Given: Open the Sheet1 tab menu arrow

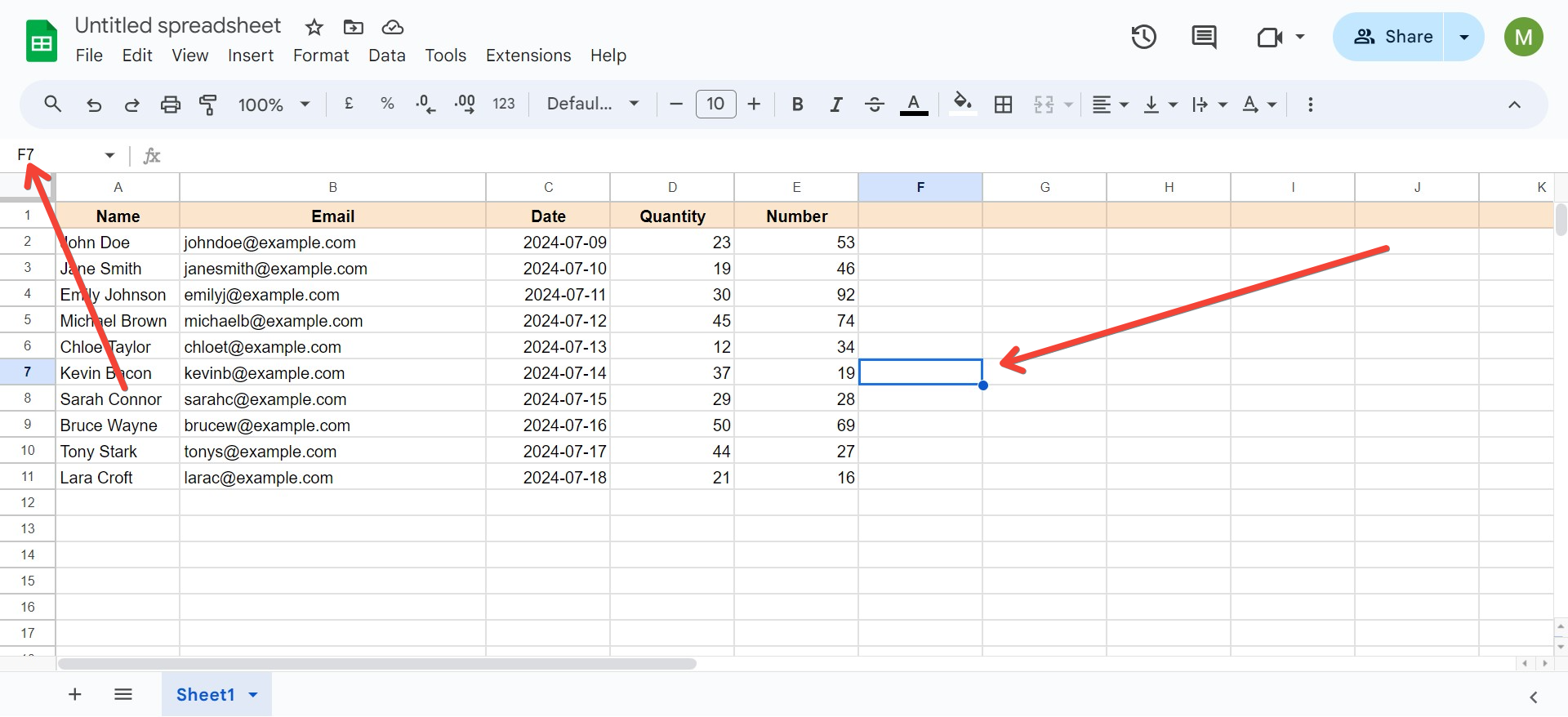Looking at the screenshot, I should 253,695.
